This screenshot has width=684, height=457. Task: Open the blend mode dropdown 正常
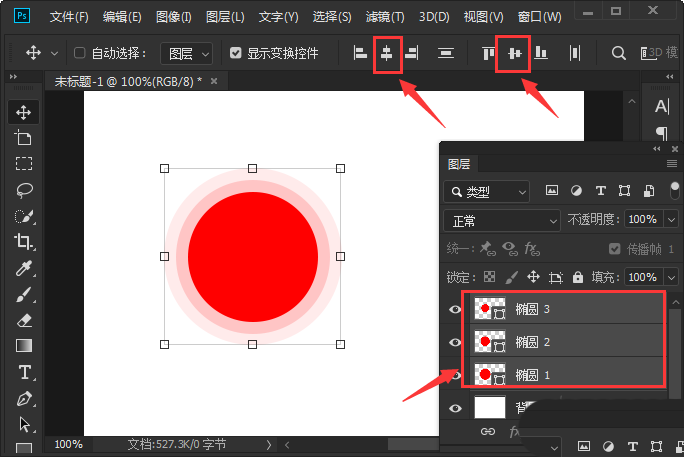point(502,220)
